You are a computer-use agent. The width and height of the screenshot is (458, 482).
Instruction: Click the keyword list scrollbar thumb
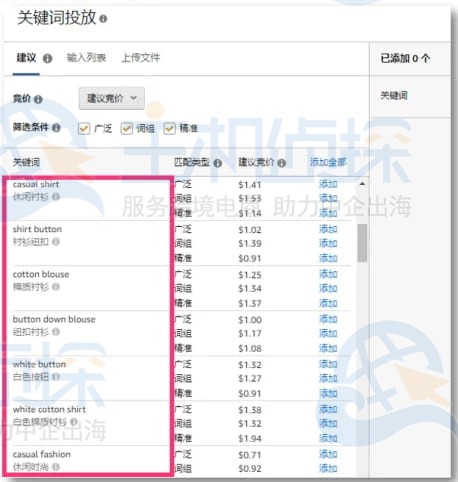point(362,243)
